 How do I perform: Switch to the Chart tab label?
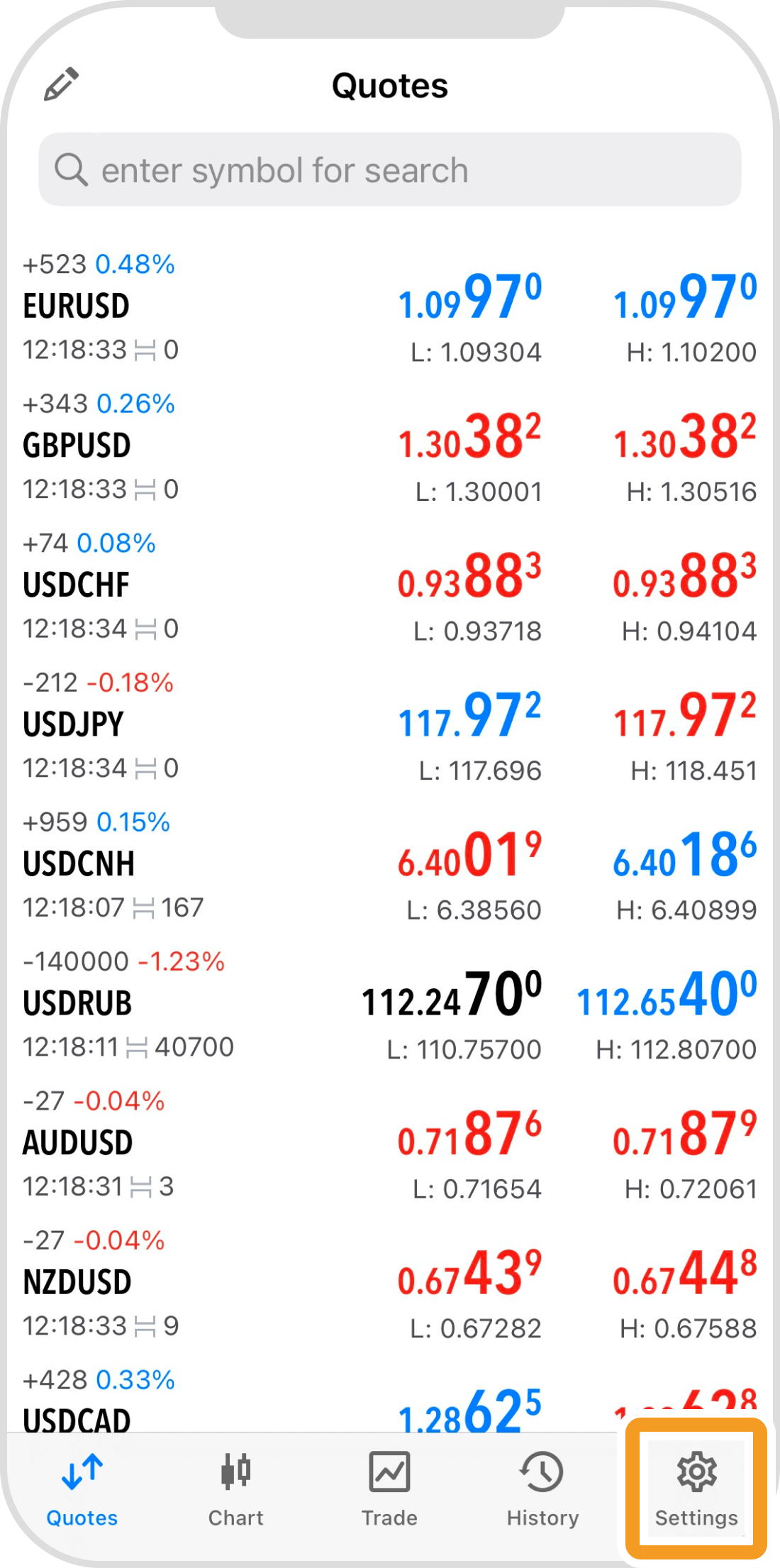[x=235, y=1518]
